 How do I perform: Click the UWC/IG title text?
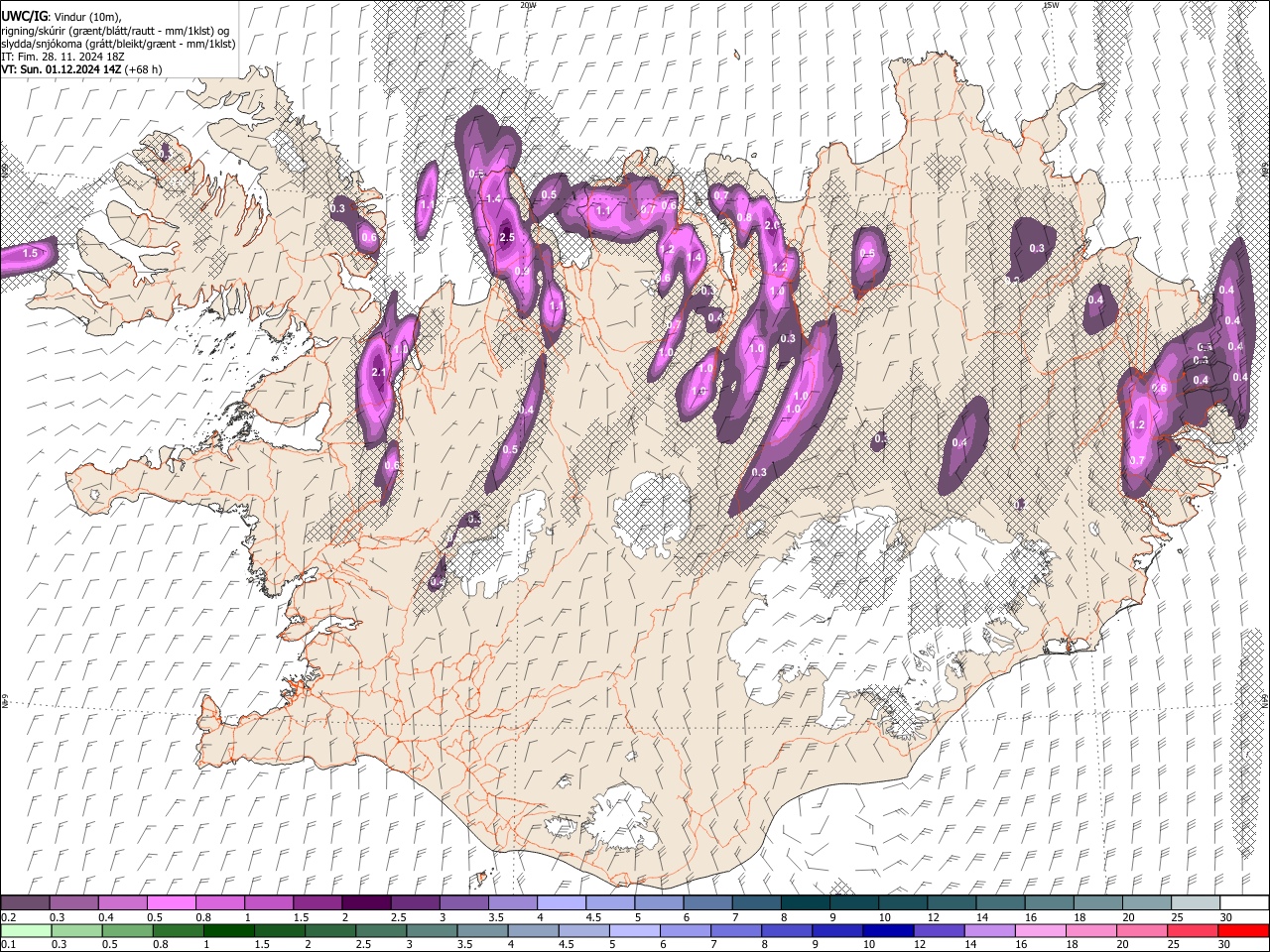(24, 17)
